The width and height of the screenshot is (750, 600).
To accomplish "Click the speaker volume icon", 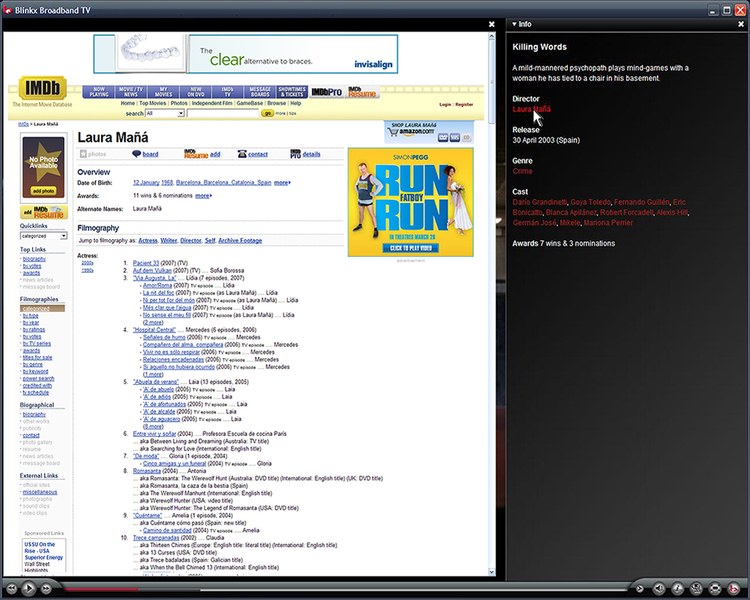I will [659, 588].
